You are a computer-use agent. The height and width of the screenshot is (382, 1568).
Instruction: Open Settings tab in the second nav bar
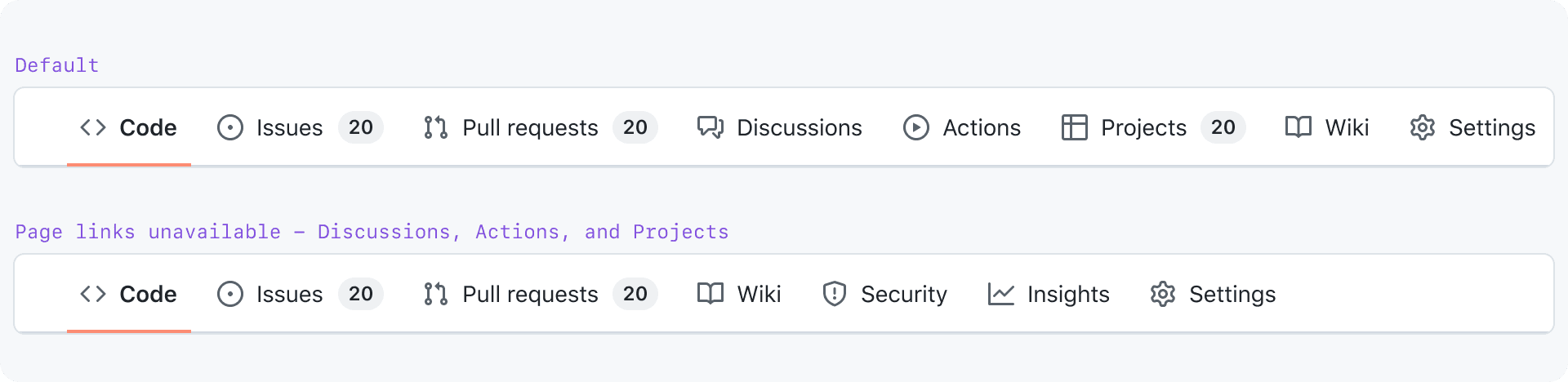tap(1213, 294)
